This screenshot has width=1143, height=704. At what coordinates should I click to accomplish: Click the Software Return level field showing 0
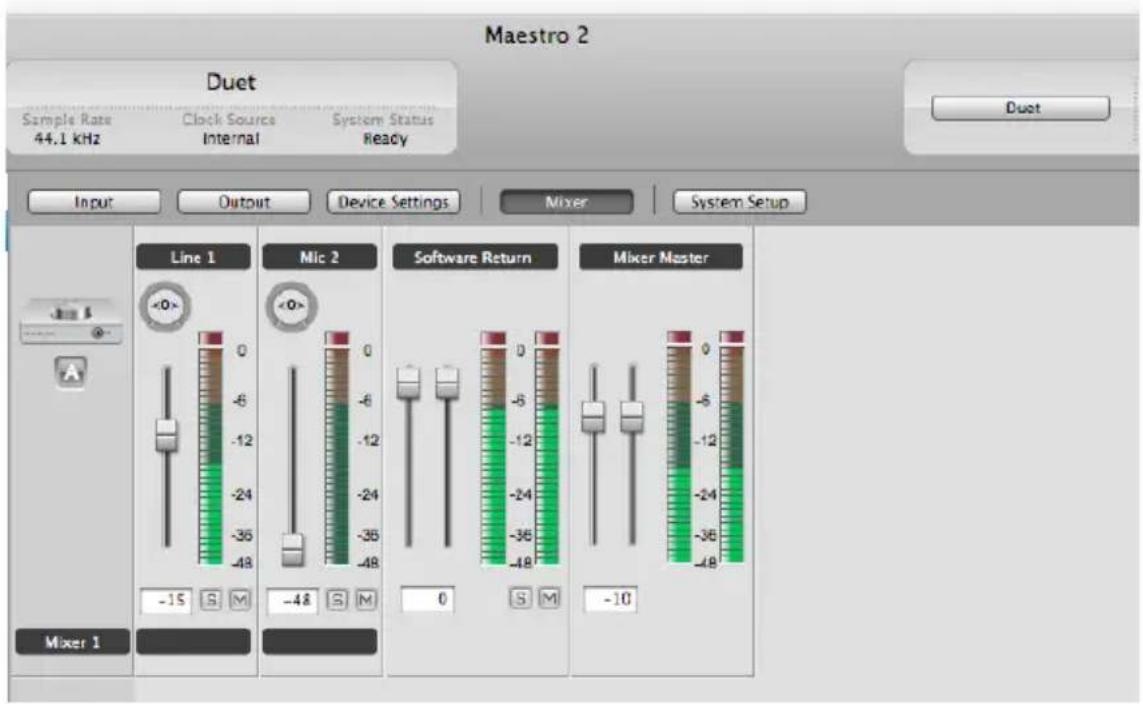[x=427, y=599]
